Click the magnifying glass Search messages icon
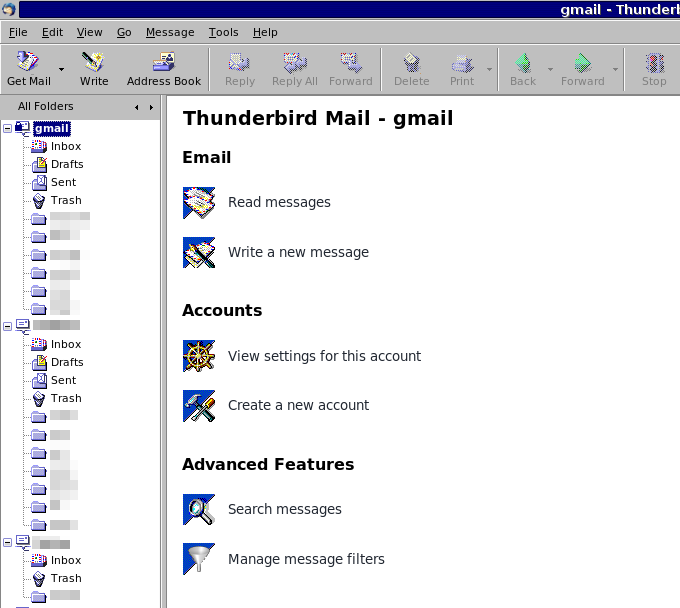This screenshot has width=680, height=608. 199,510
